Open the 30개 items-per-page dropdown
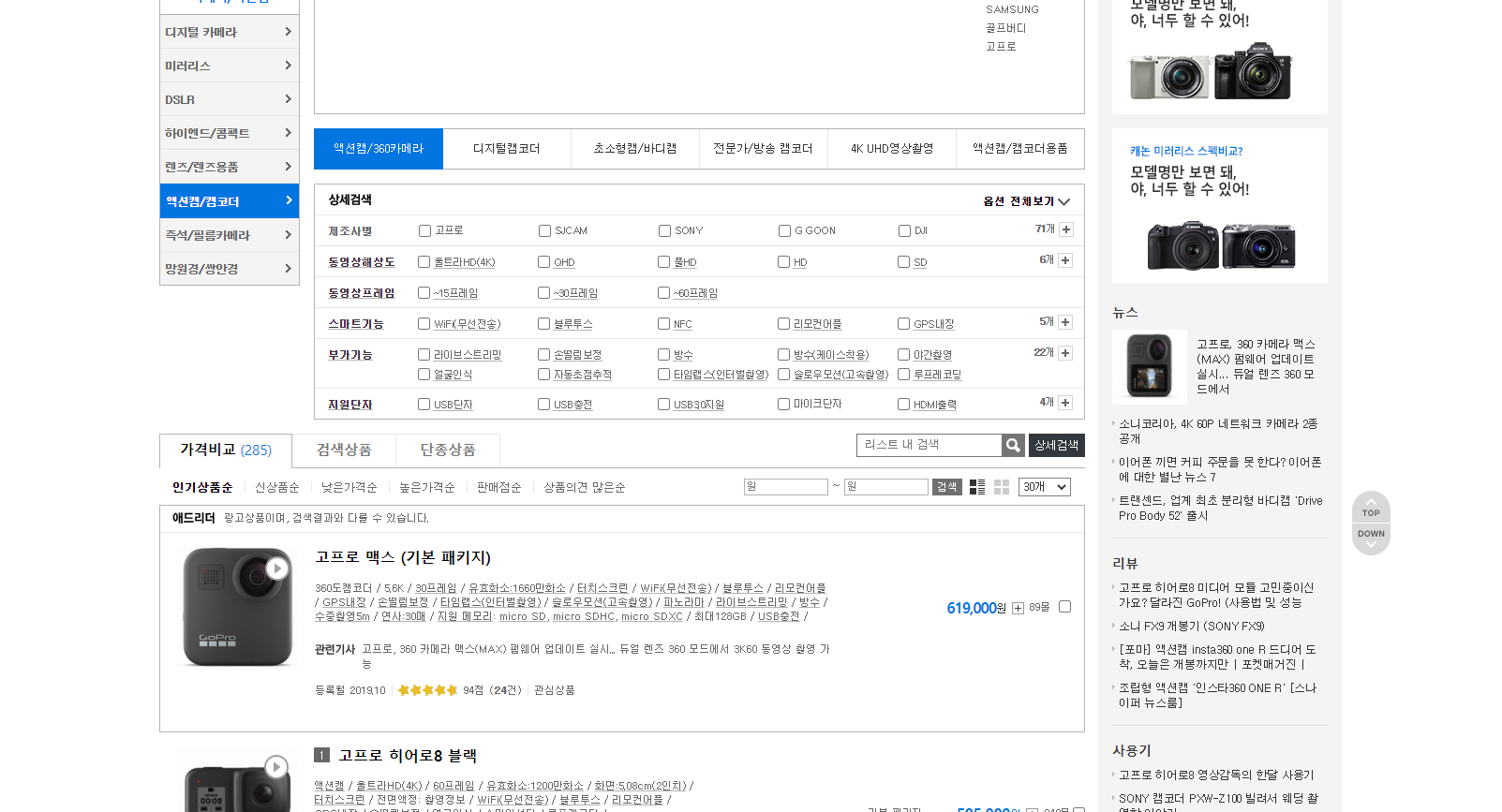1502x812 pixels. 1044,487
